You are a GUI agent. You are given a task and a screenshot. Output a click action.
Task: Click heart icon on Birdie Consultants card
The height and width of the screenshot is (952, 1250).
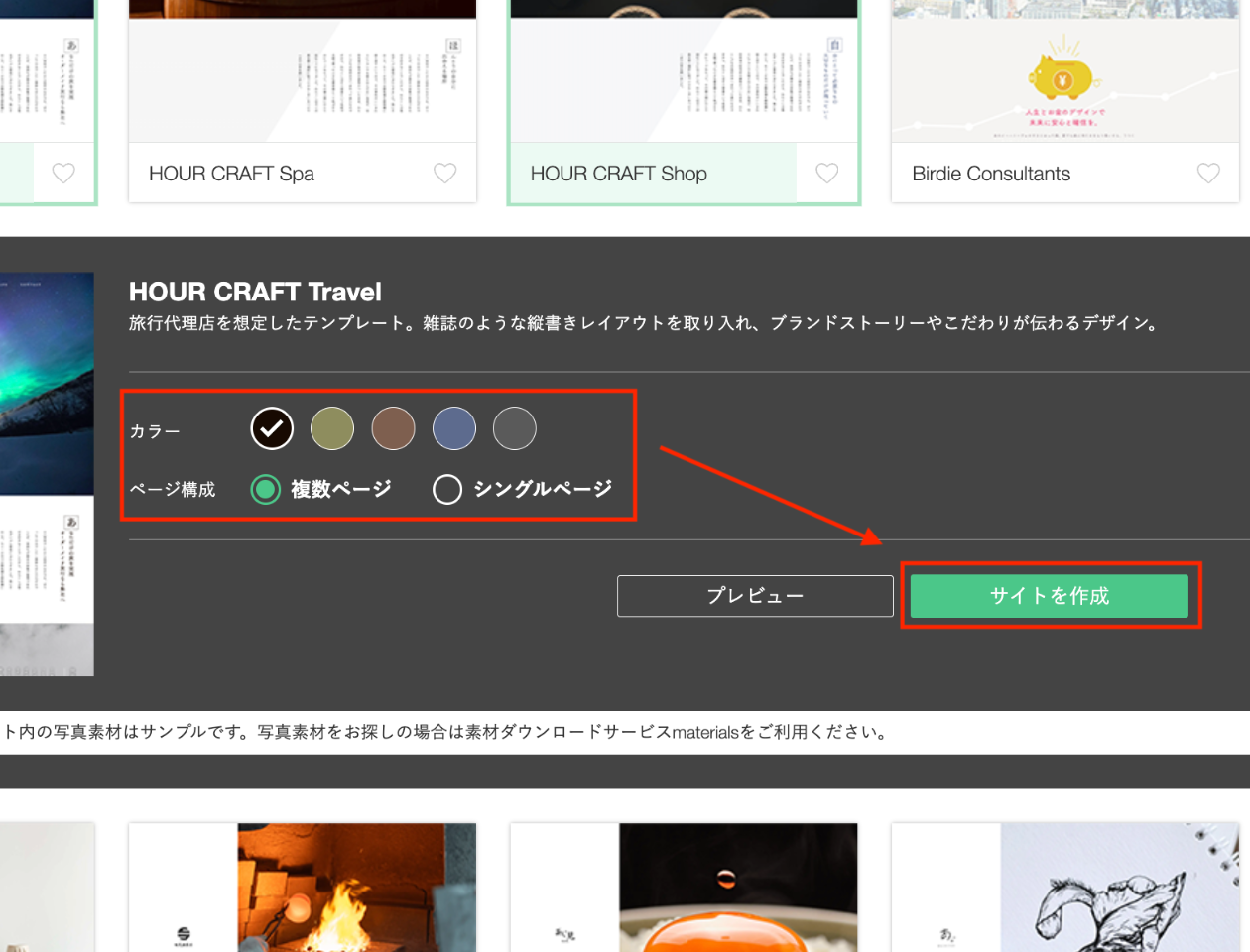click(1207, 174)
